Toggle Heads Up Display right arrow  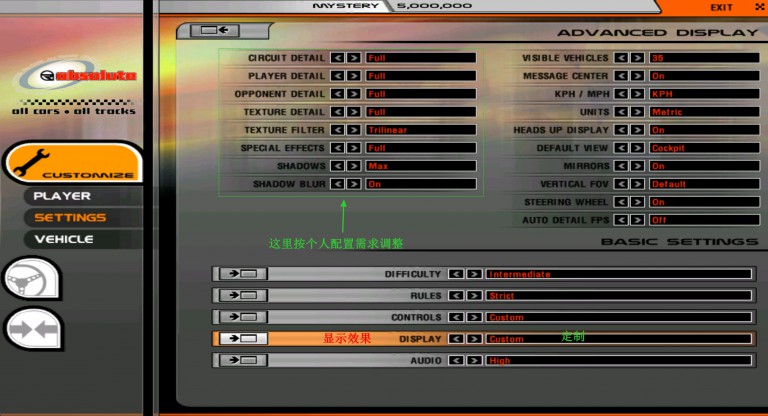pyautogui.click(x=637, y=130)
